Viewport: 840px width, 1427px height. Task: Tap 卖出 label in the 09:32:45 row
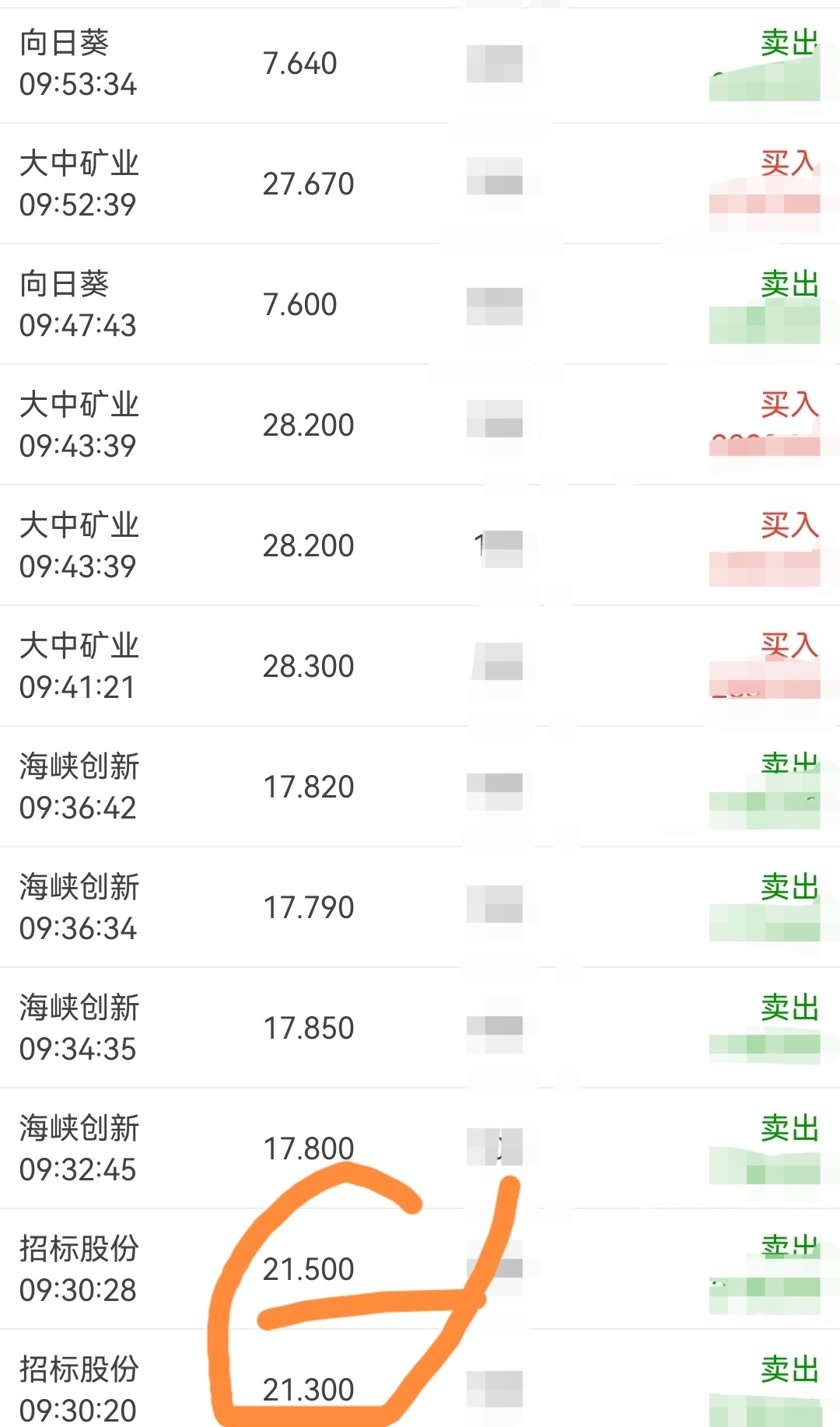click(789, 1128)
